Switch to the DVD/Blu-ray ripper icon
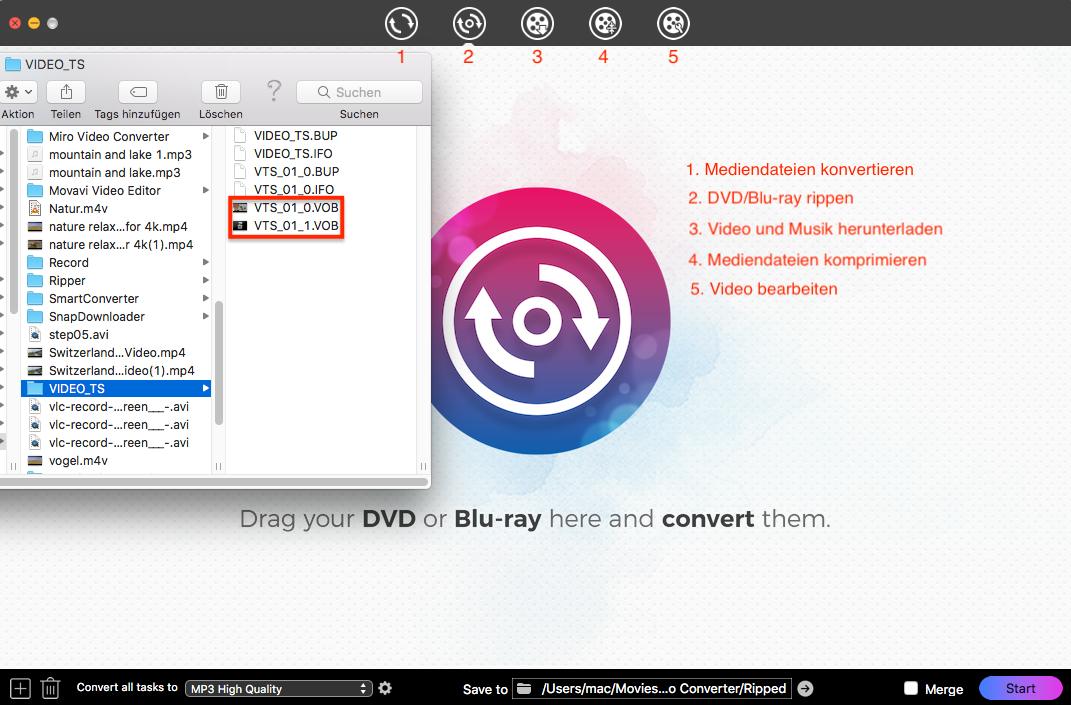 (469, 22)
